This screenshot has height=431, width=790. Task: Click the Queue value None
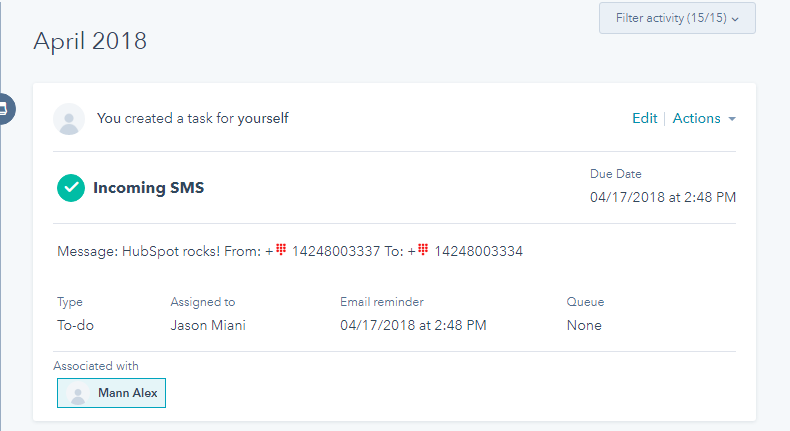coord(584,325)
